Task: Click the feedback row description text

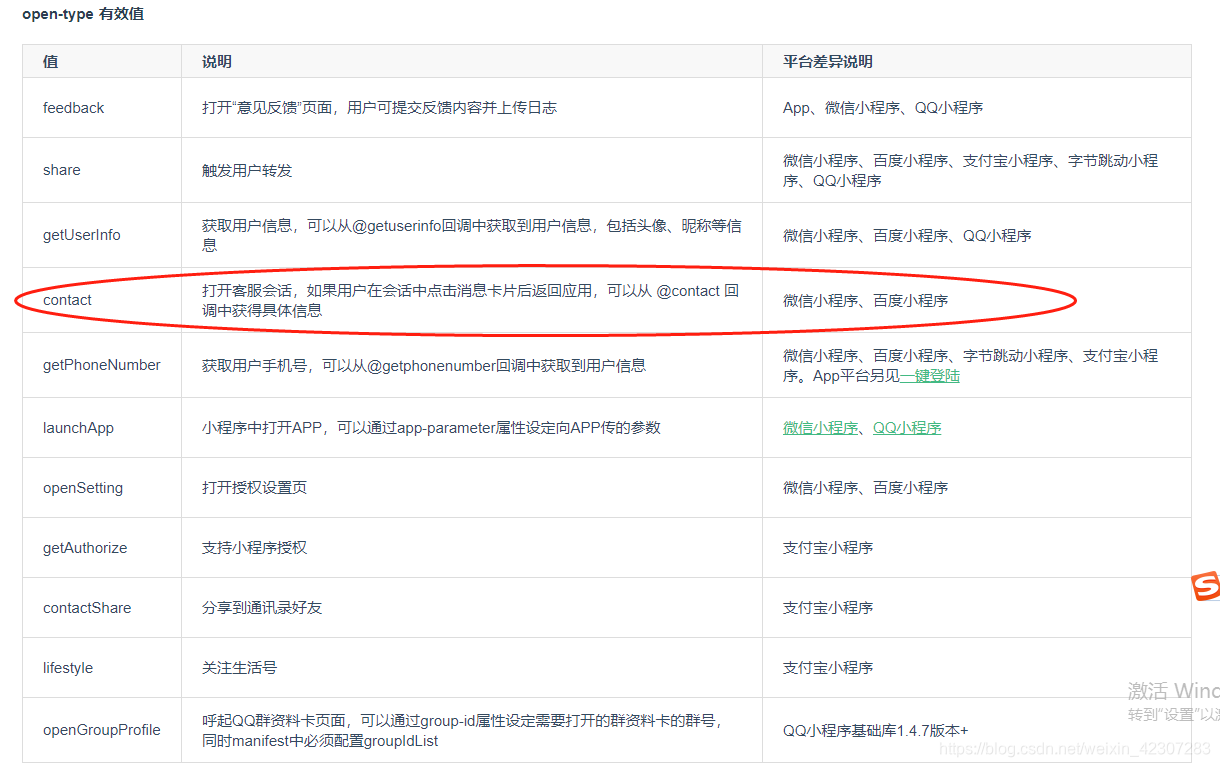Action: 379,108
